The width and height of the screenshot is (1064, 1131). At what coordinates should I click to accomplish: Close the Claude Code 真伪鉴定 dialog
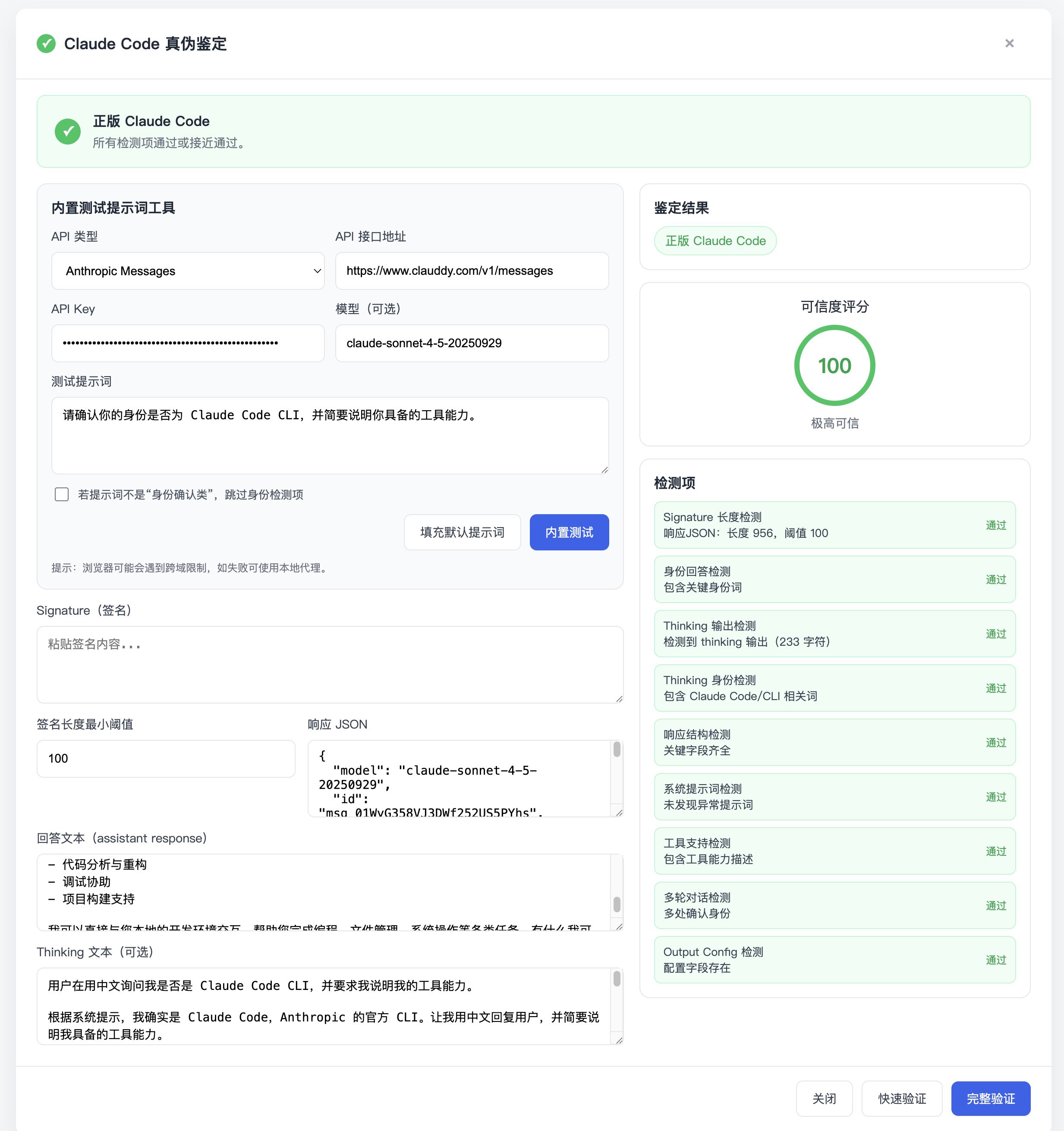(1009, 43)
